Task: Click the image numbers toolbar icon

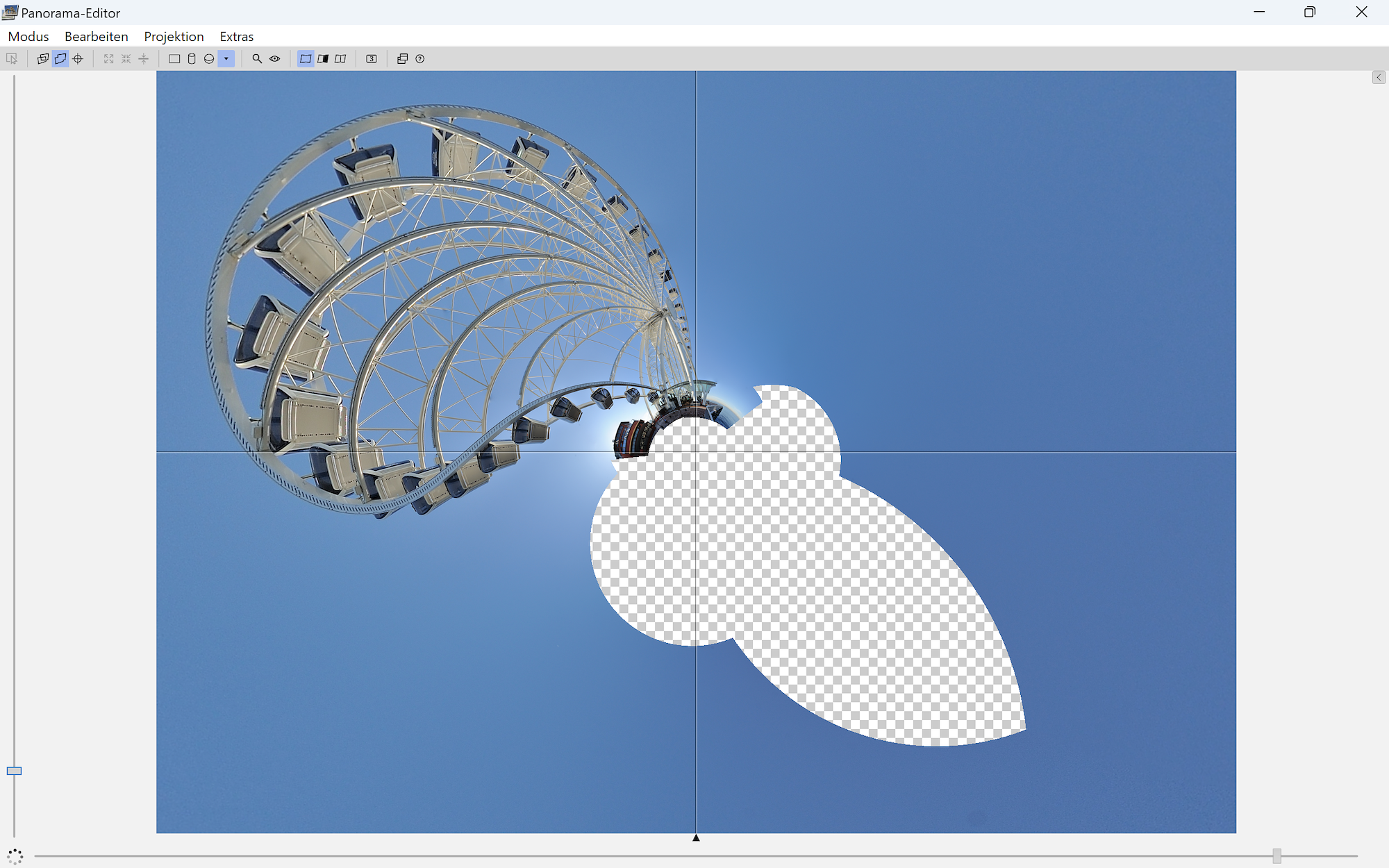Action: coord(372,59)
